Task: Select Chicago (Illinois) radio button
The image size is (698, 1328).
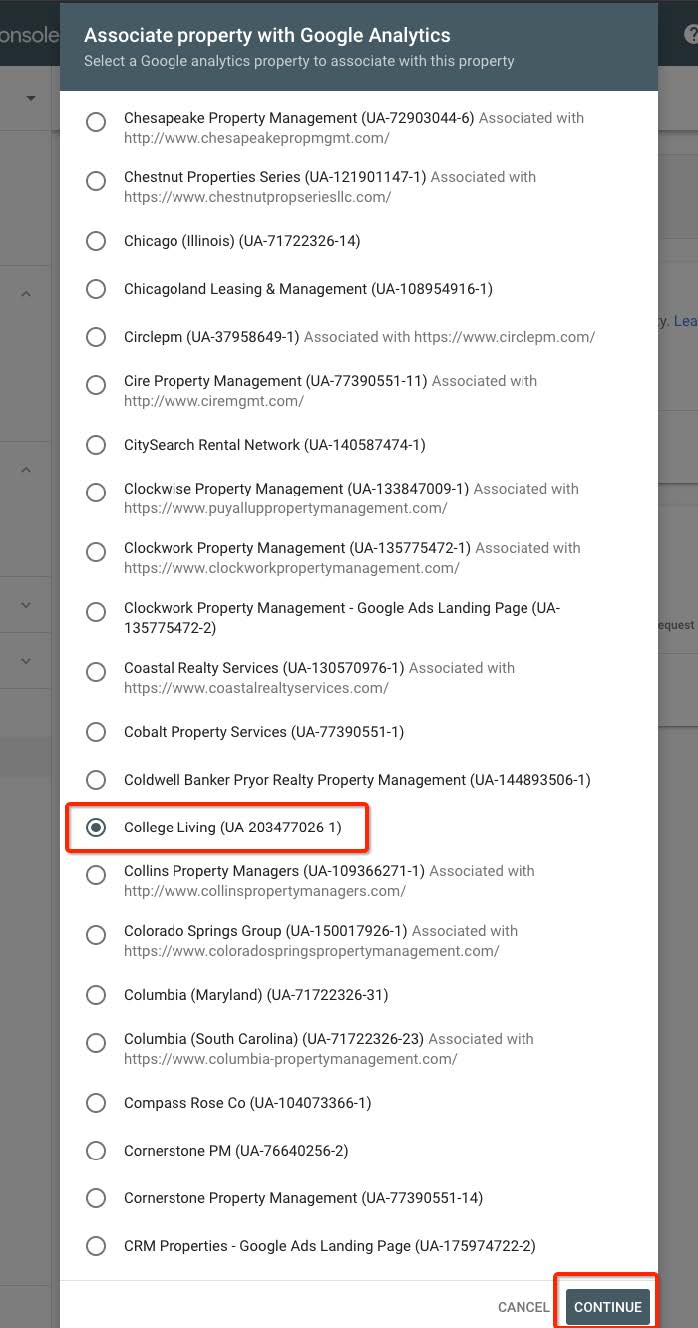Action: click(x=96, y=241)
